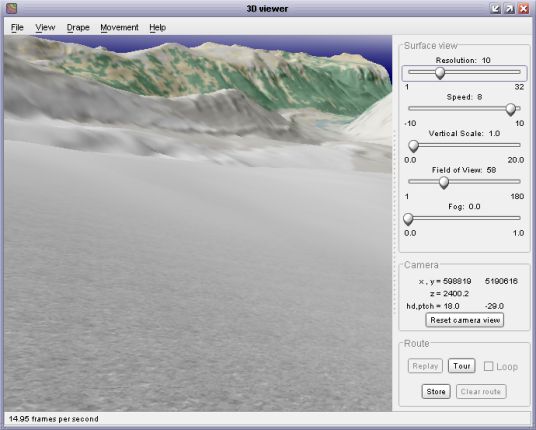Click the Vertical Scale slider handle
The width and height of the screenshot is (536, 430).
point(414,146)
